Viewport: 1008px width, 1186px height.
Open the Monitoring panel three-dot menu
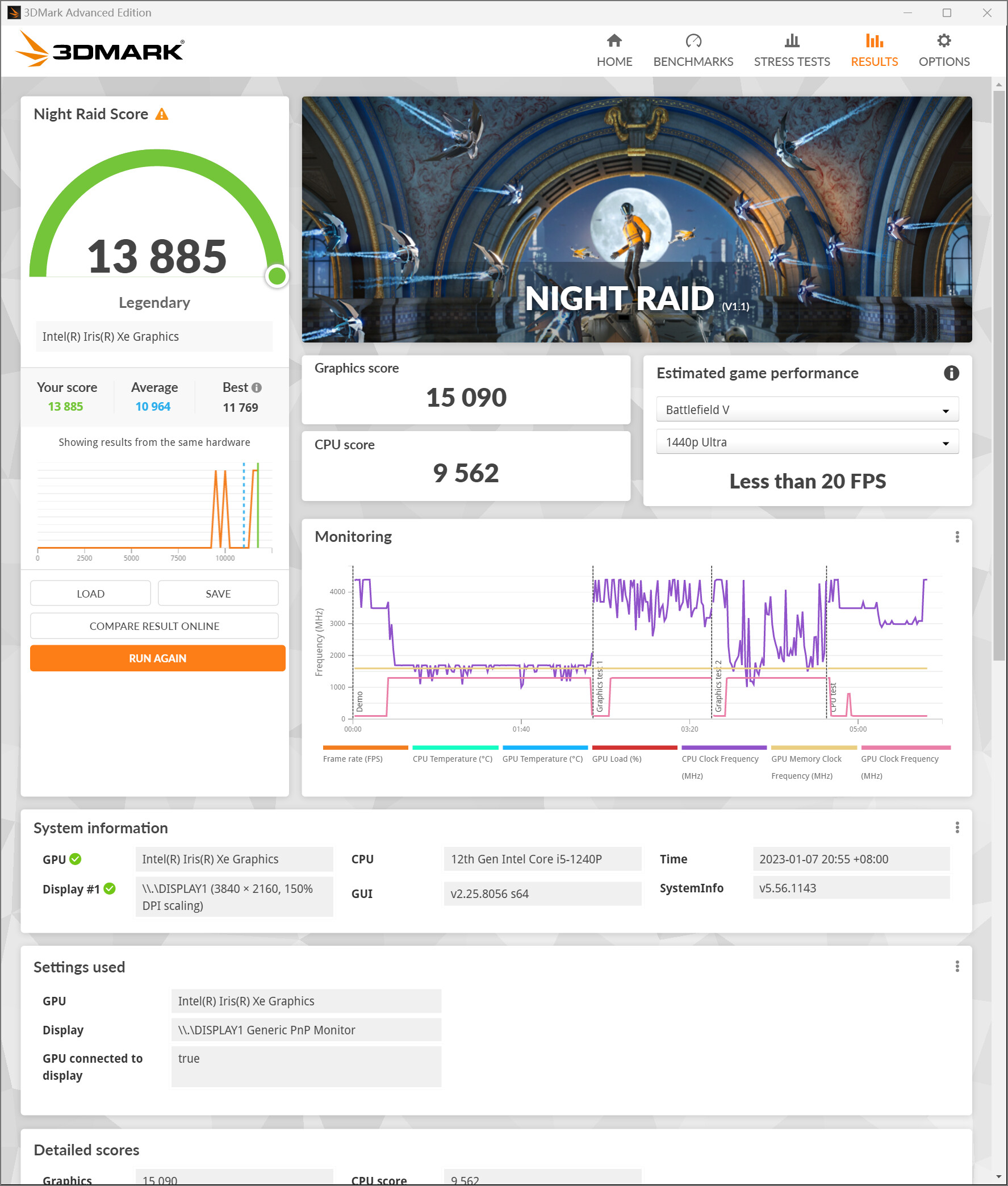point(956,537)
